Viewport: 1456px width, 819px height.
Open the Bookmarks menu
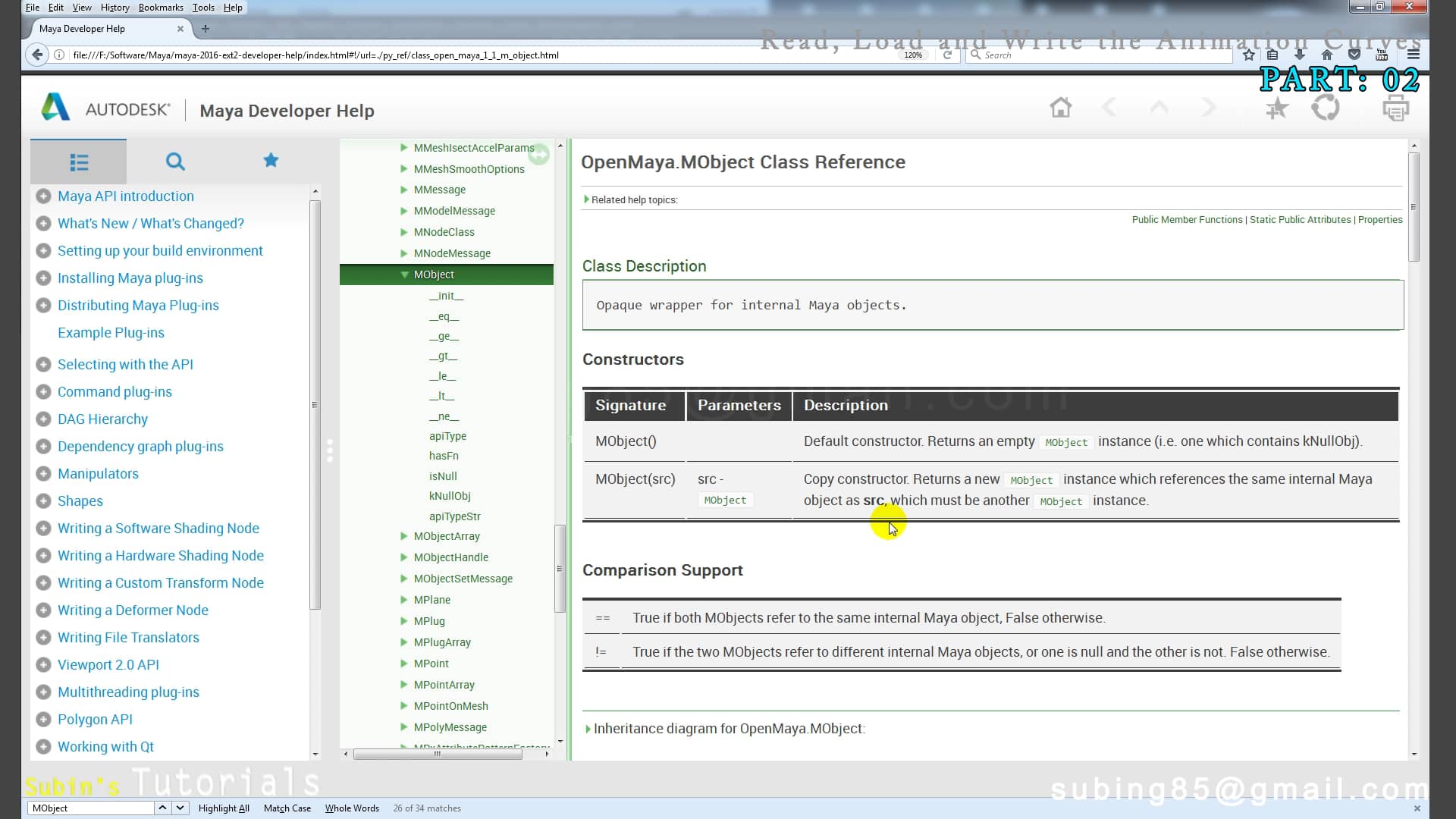point(161,8)
